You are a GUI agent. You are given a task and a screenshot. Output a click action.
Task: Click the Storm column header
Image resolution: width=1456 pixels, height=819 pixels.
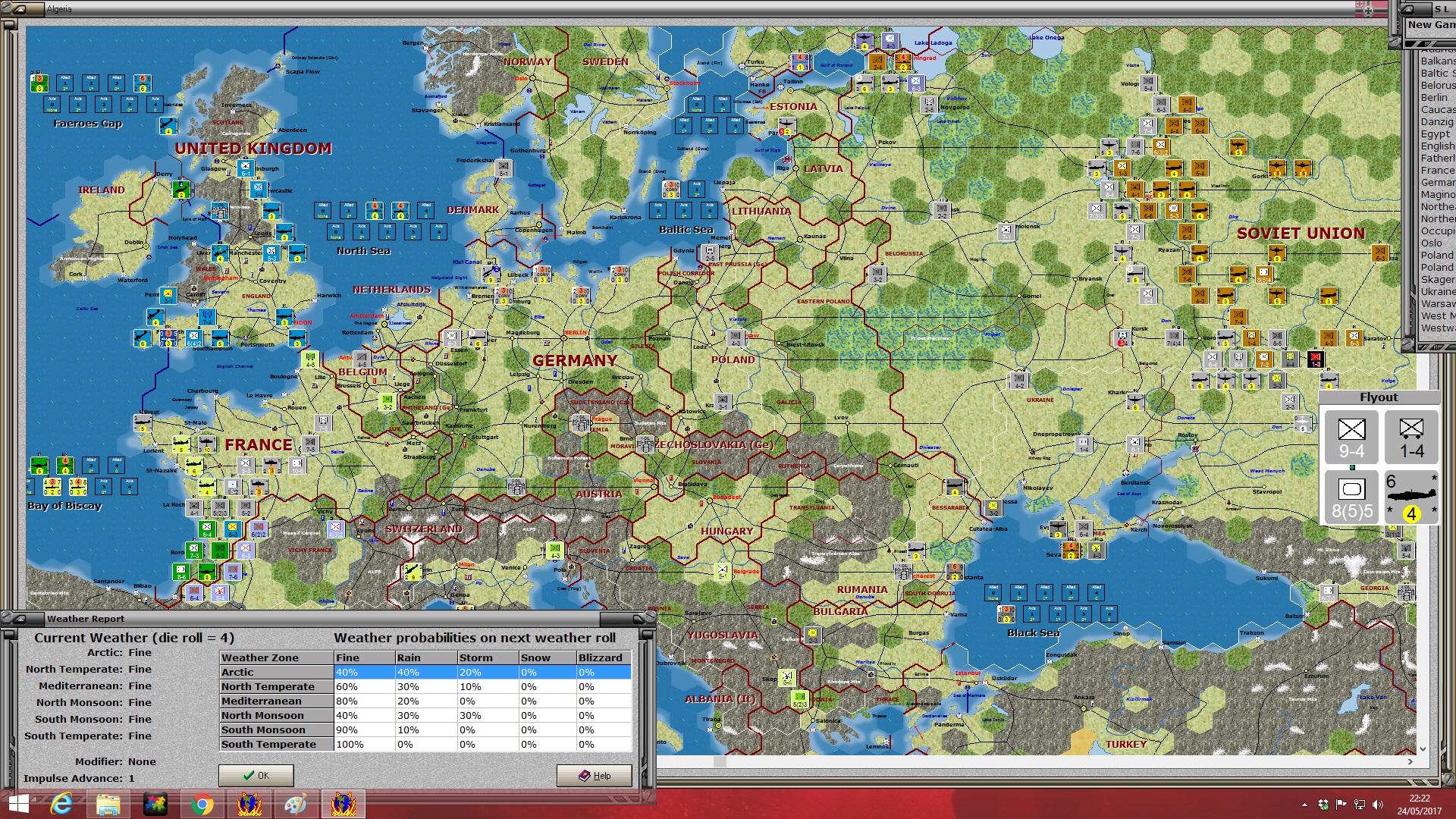(488, 657)
